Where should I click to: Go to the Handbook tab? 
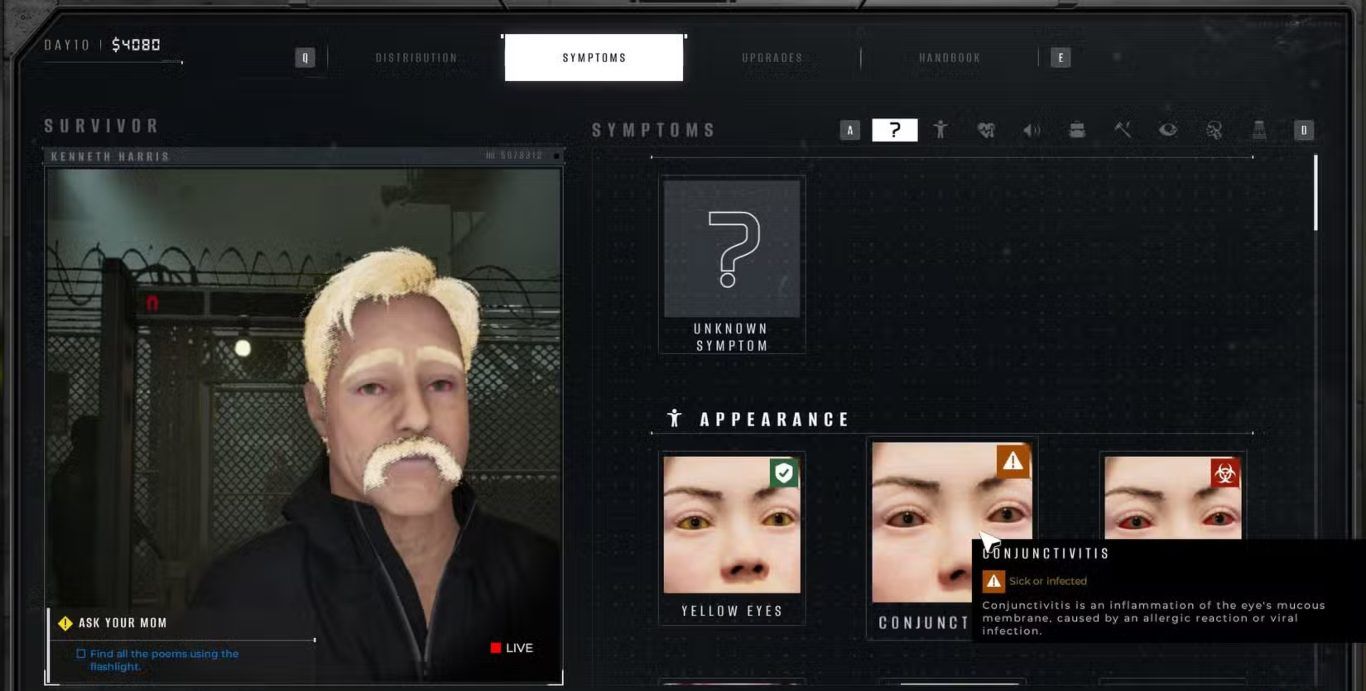coord(949,58)
